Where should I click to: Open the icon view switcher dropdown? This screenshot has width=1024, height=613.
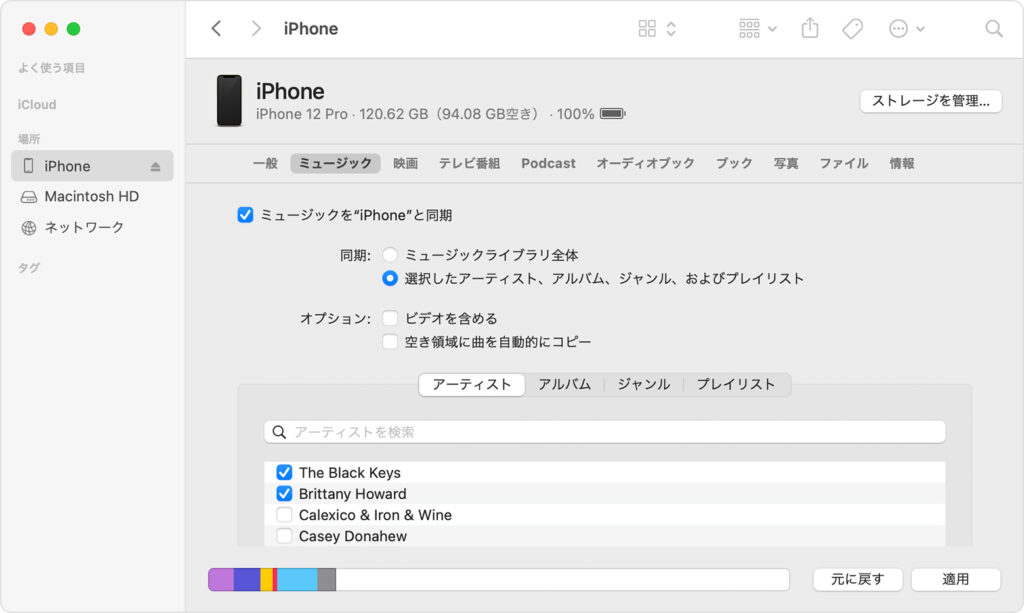pos(657,28)
